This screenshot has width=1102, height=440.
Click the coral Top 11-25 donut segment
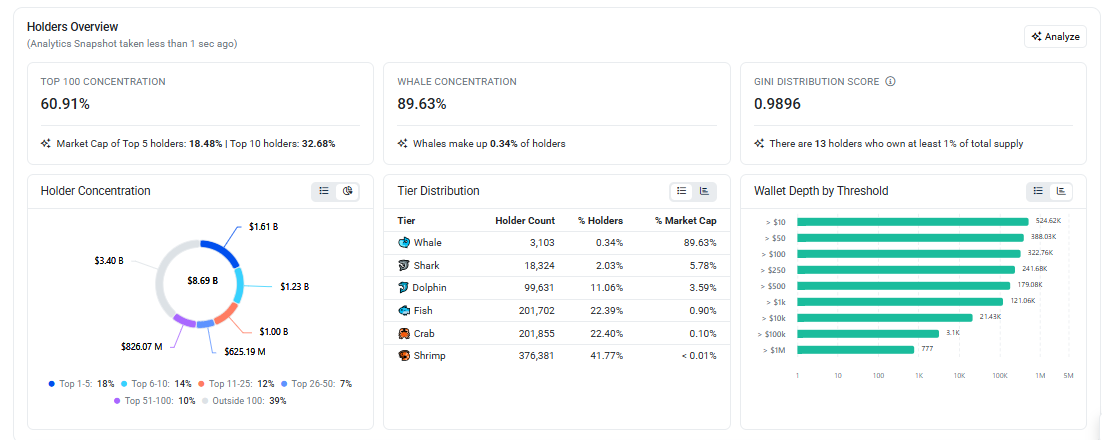coord(228,314)
